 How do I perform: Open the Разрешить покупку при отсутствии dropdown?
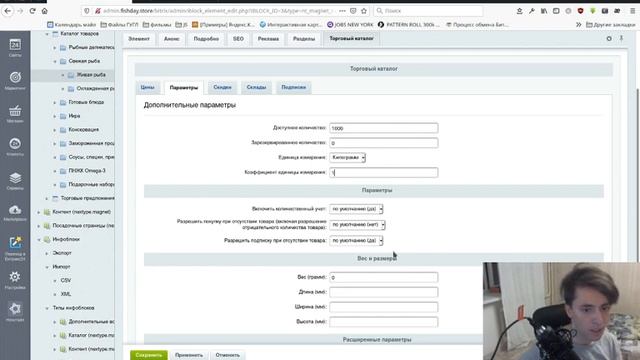coord(357,224)
